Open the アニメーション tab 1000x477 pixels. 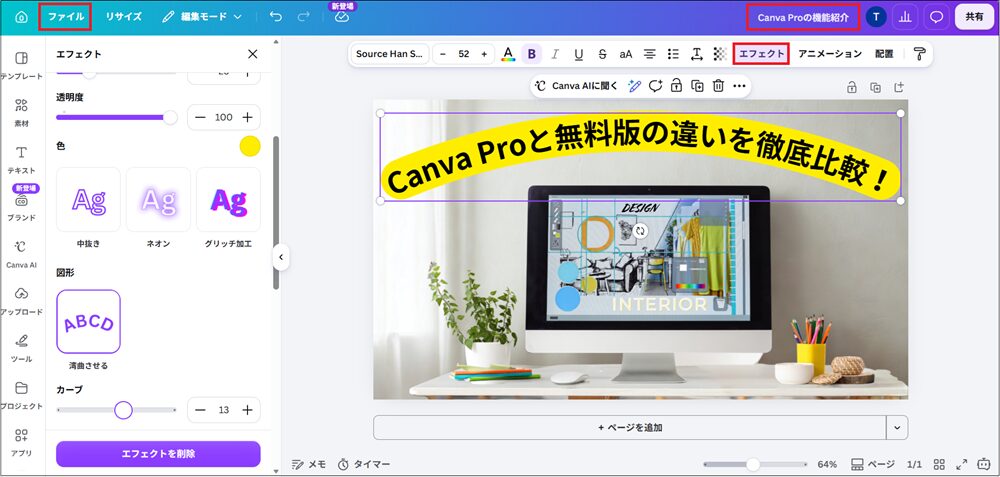click(x=830, y=54)
